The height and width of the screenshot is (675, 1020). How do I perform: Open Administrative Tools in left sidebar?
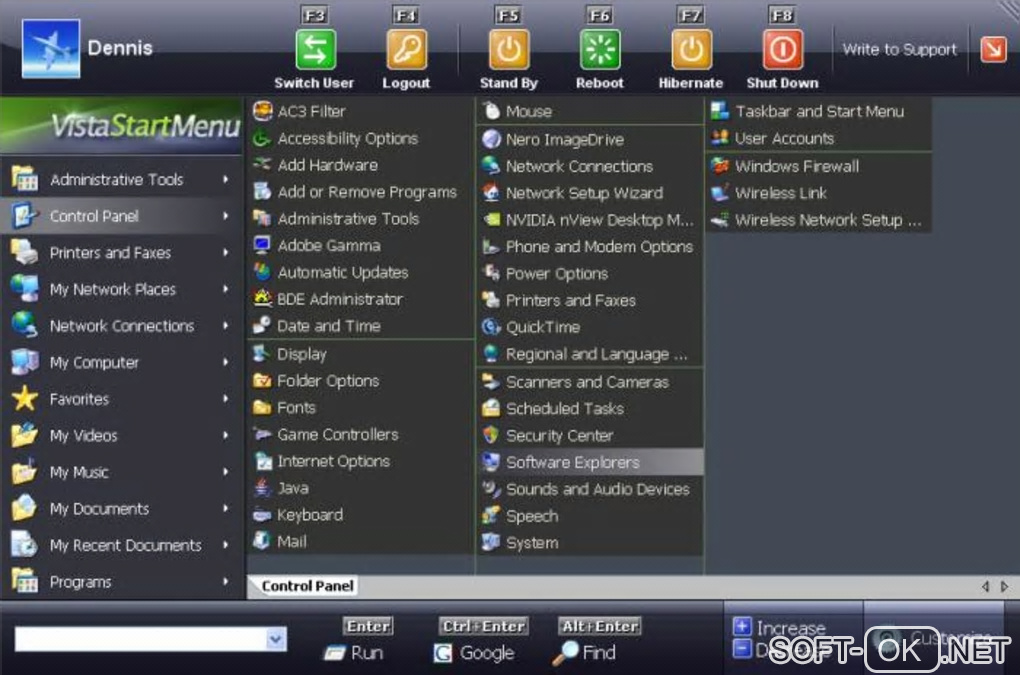tap(122, 179)
